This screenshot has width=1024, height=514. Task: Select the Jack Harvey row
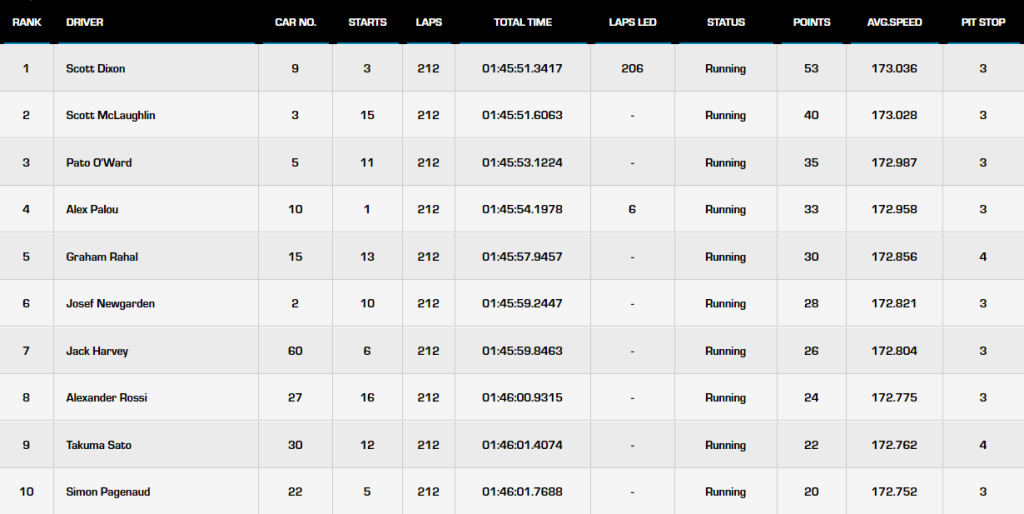tap(512, 351)
